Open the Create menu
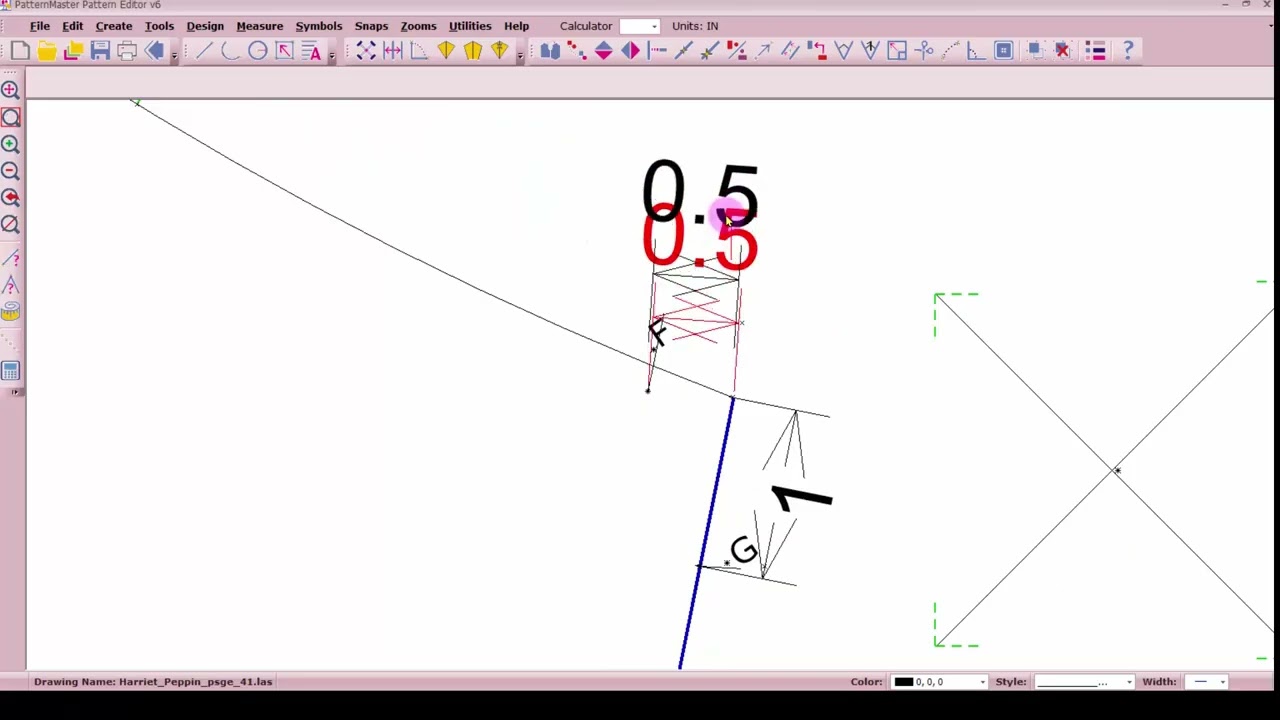This screenshot has width=1280, height=720. [114, 26]
